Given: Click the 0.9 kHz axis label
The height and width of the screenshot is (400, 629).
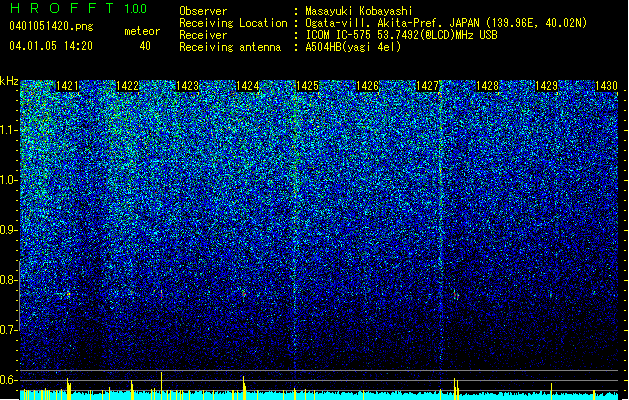Looking at the screenshot, I should pyautogui.click(x=8, y=230).
